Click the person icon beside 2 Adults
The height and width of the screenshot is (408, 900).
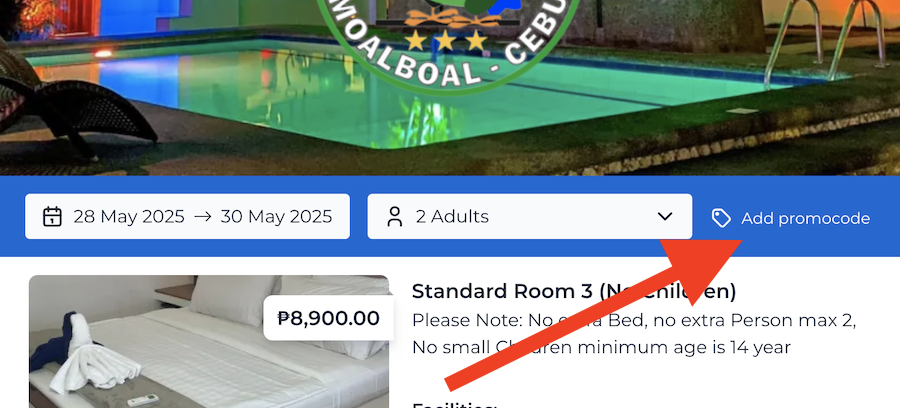click(394, 217)
